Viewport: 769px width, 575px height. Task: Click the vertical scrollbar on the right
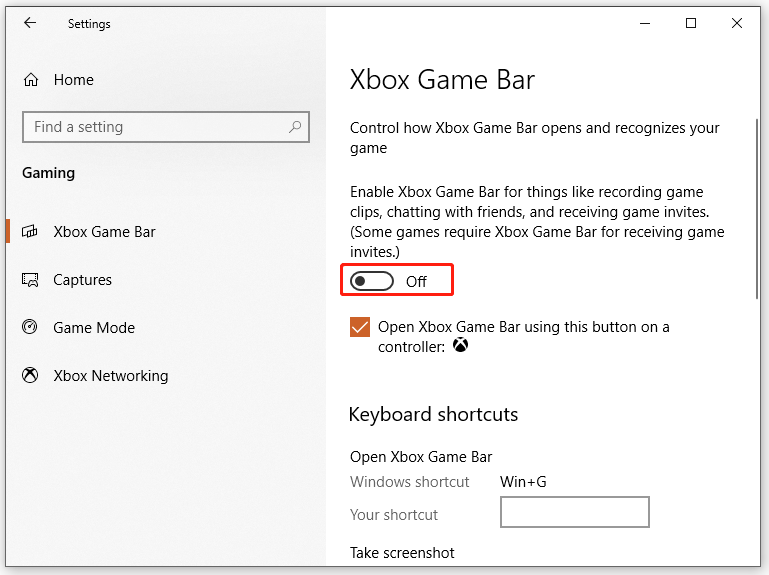coord(757,209)
